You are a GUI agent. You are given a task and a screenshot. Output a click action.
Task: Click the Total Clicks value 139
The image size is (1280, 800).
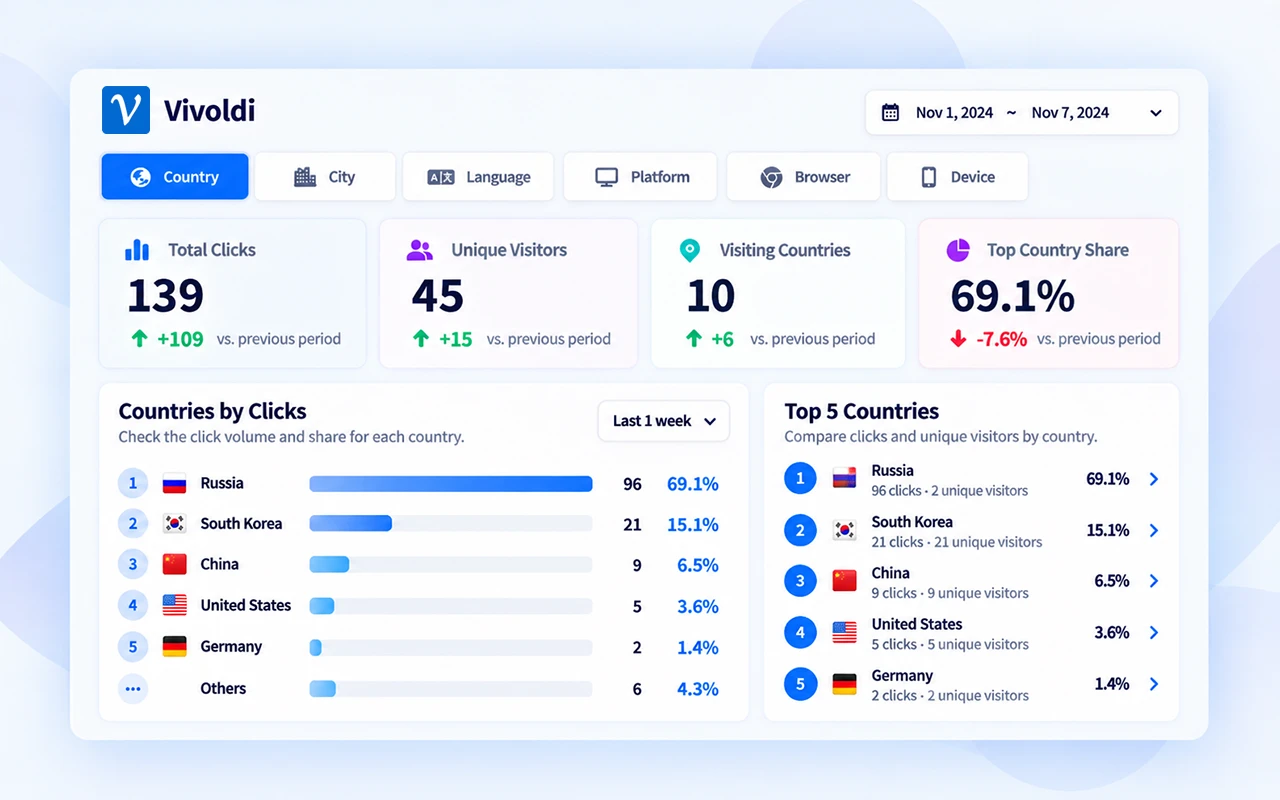point(166,295)
